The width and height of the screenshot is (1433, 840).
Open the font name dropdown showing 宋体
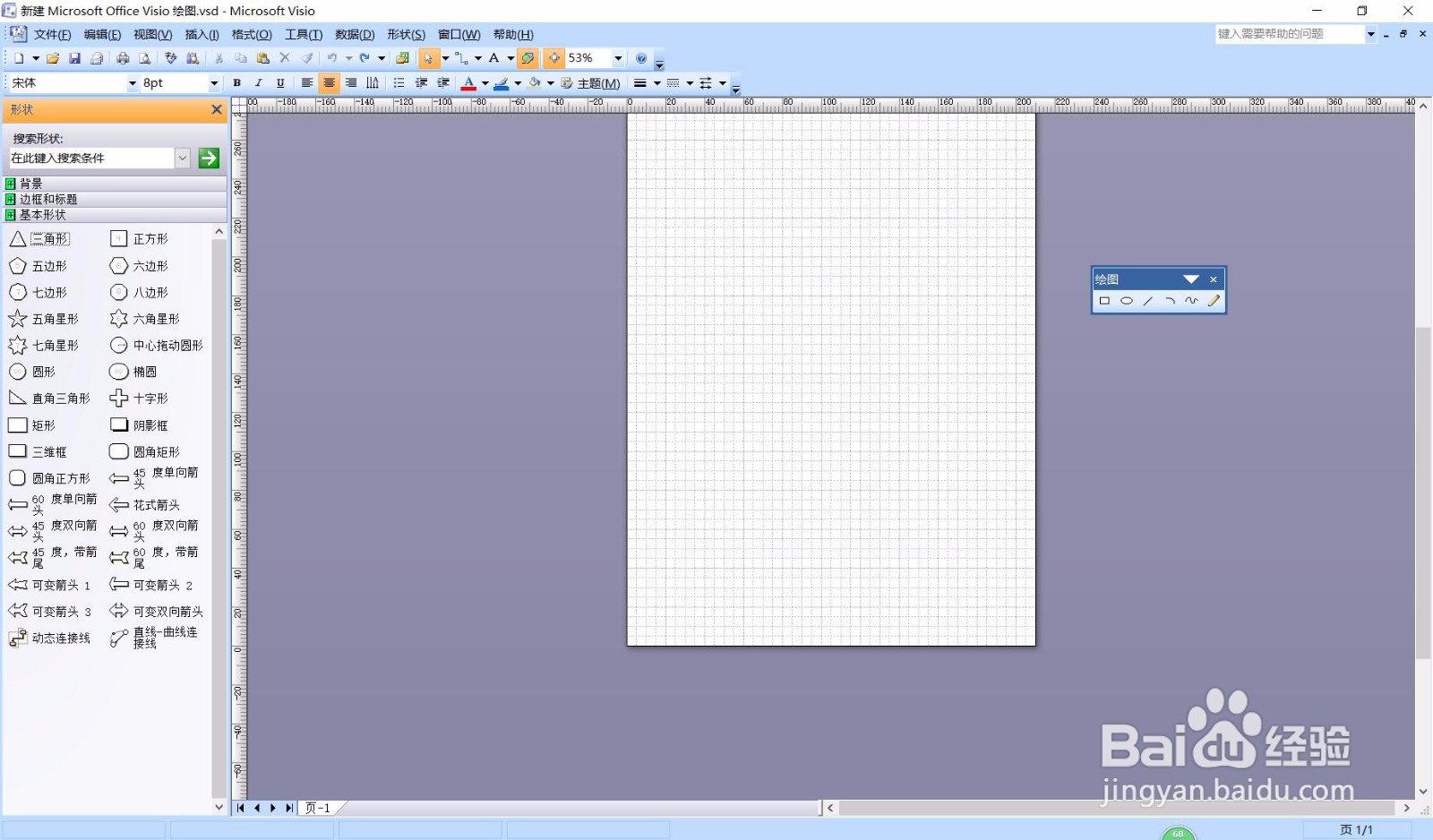pyautogui.click(x=133, y=83)
